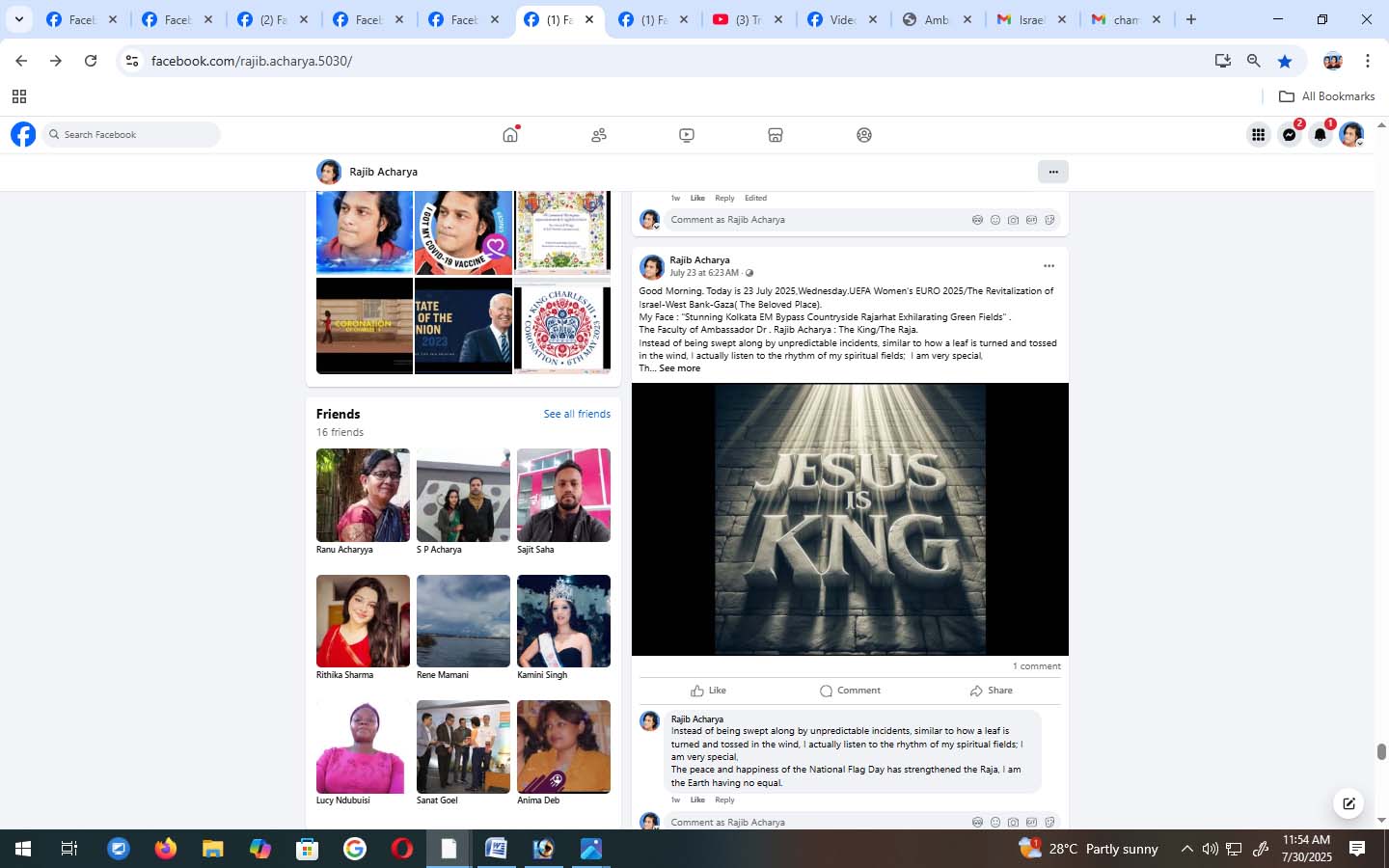Bookmark star icon in the address bar

[x=1285, y=61]
